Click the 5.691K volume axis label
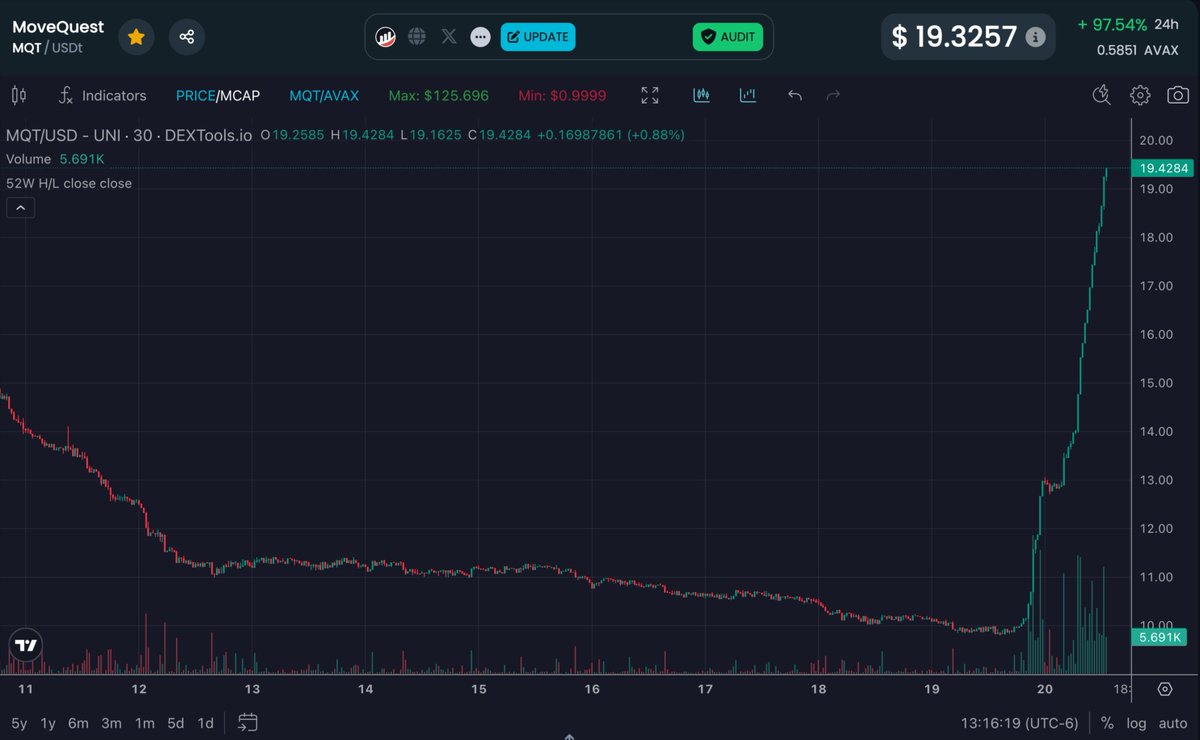This screenshot has width=1200, height=740. [1158, 637]
